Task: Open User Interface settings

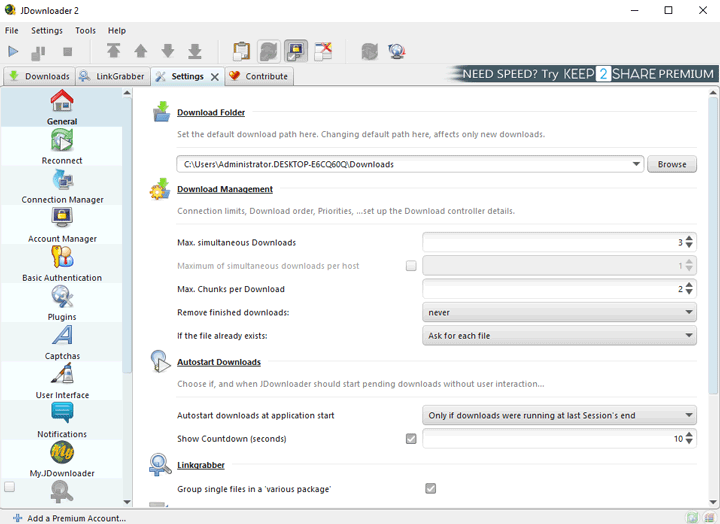Action: point(62,381)
